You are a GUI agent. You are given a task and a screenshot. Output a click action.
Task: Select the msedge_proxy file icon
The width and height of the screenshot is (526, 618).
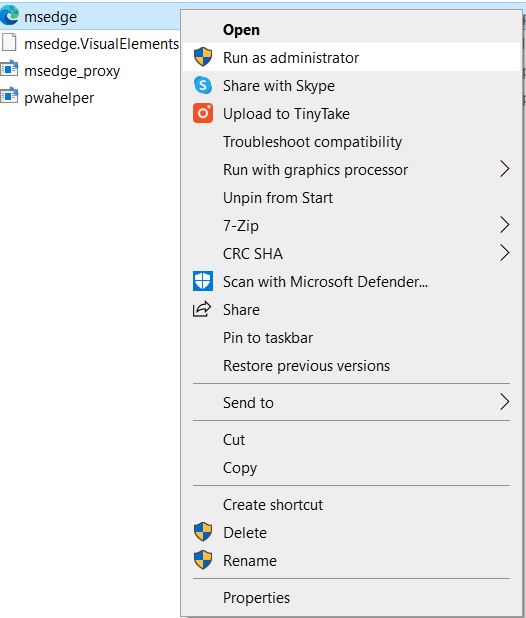pos(9,69)
